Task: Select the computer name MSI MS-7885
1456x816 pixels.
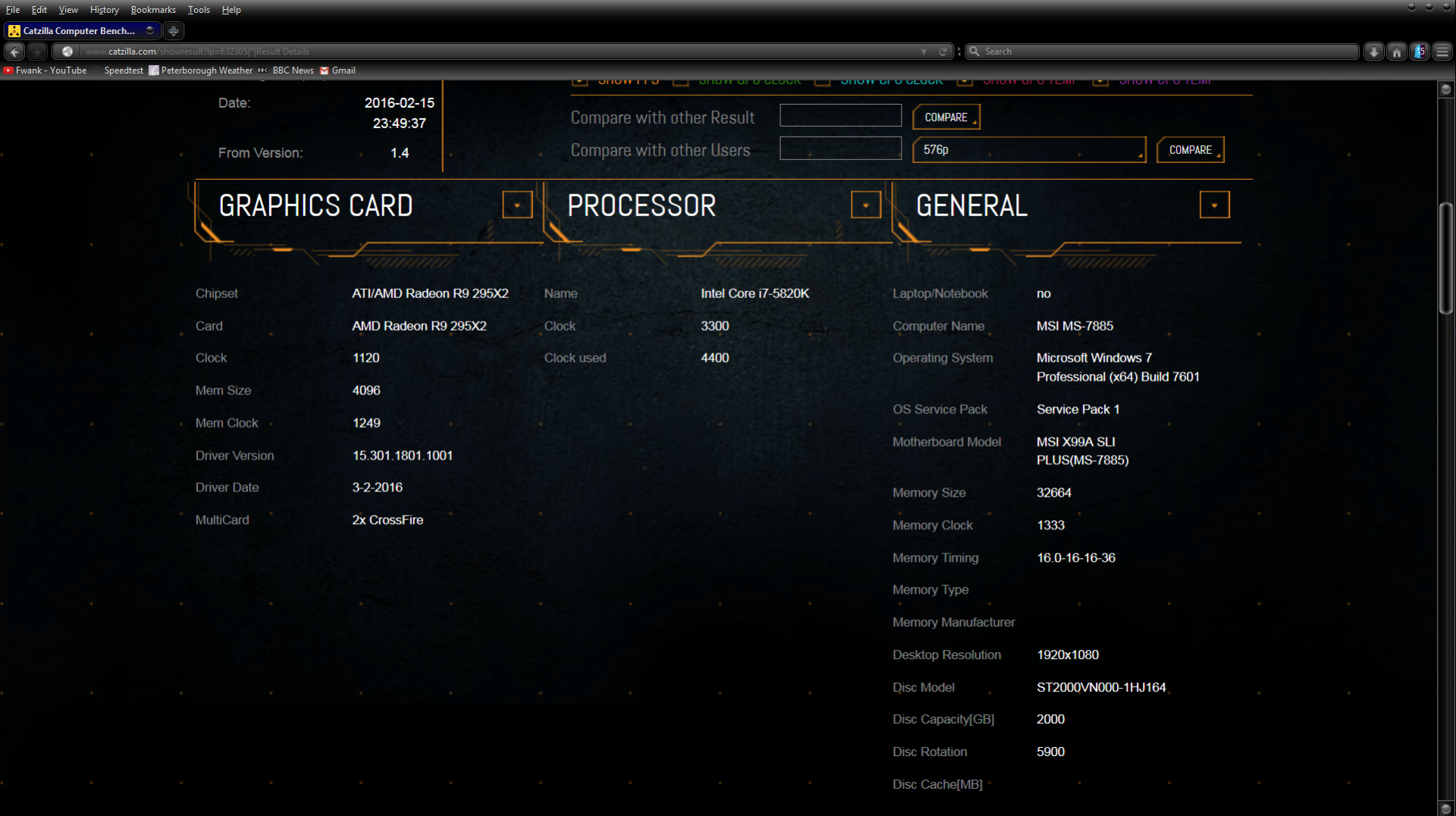Action: pos(1075,326)
